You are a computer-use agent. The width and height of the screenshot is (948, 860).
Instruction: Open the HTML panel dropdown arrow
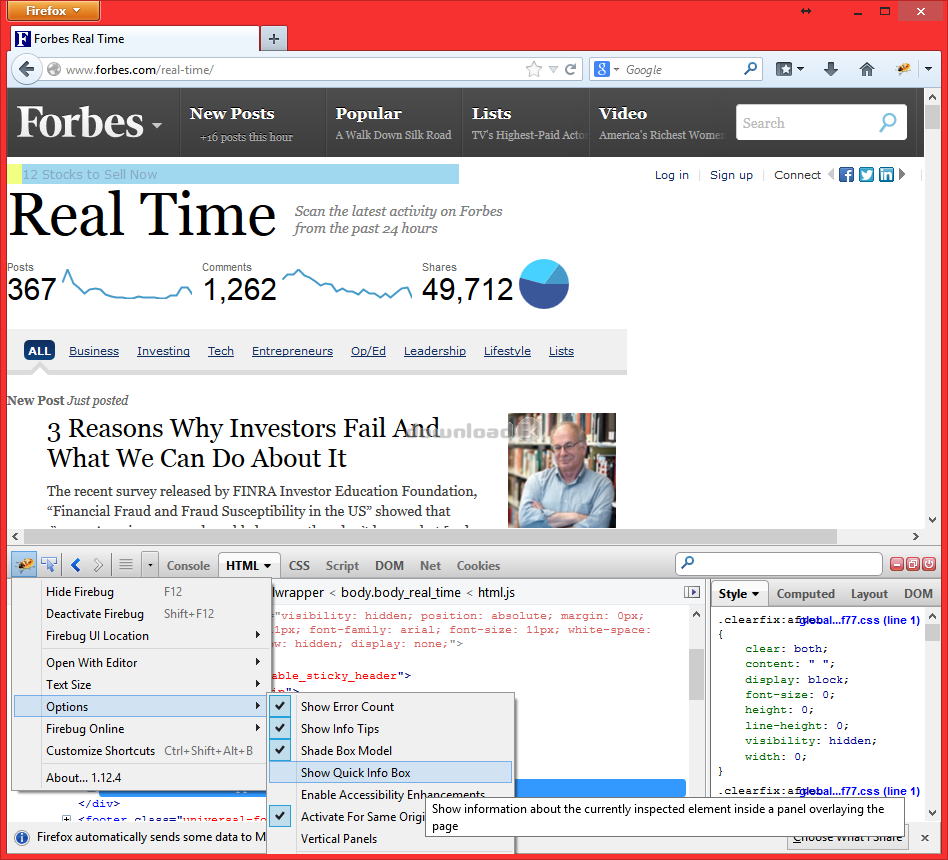[x=267, y=566]
